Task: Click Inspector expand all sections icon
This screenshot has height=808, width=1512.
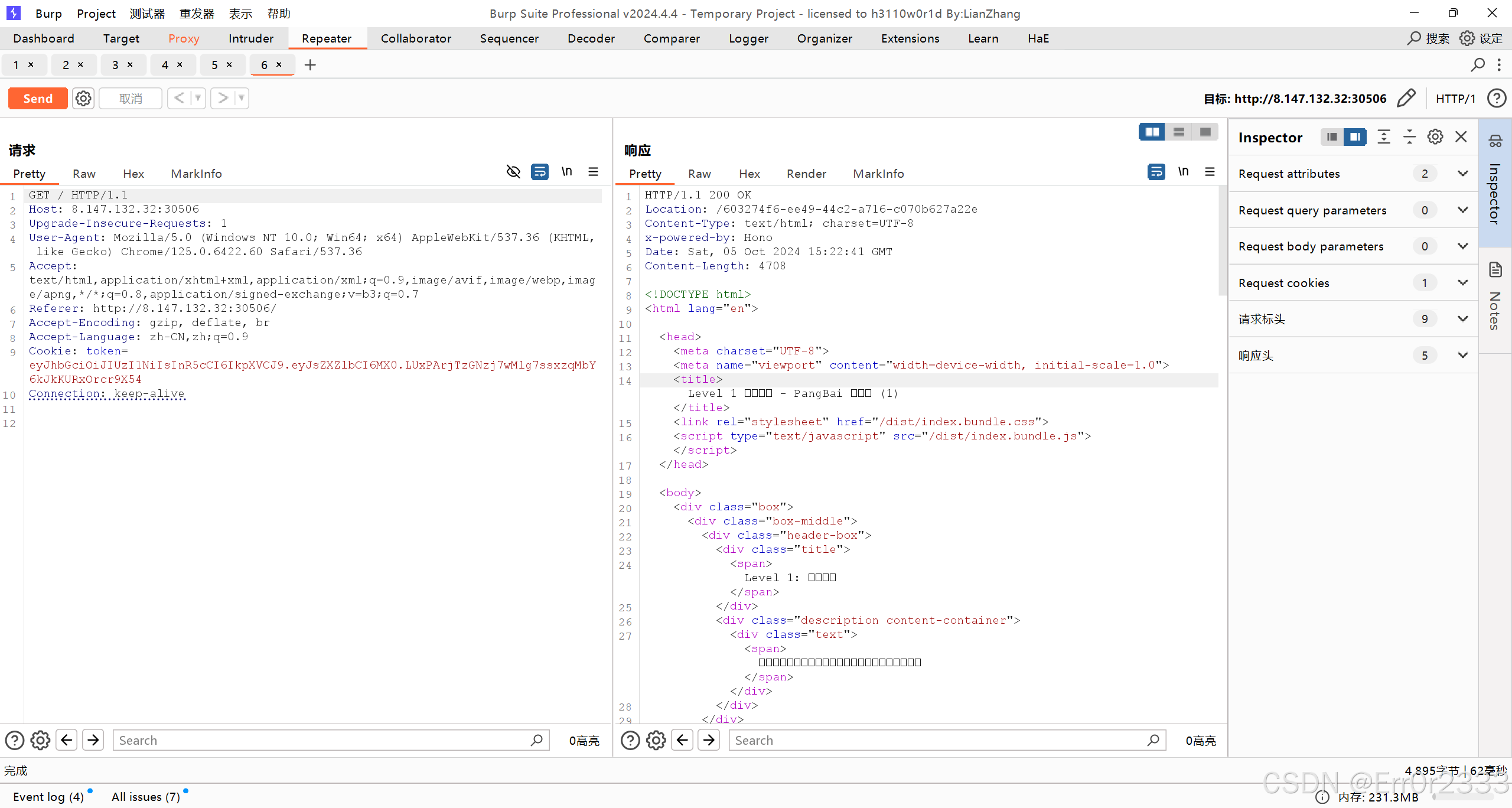Action: tap(1384, 137)
